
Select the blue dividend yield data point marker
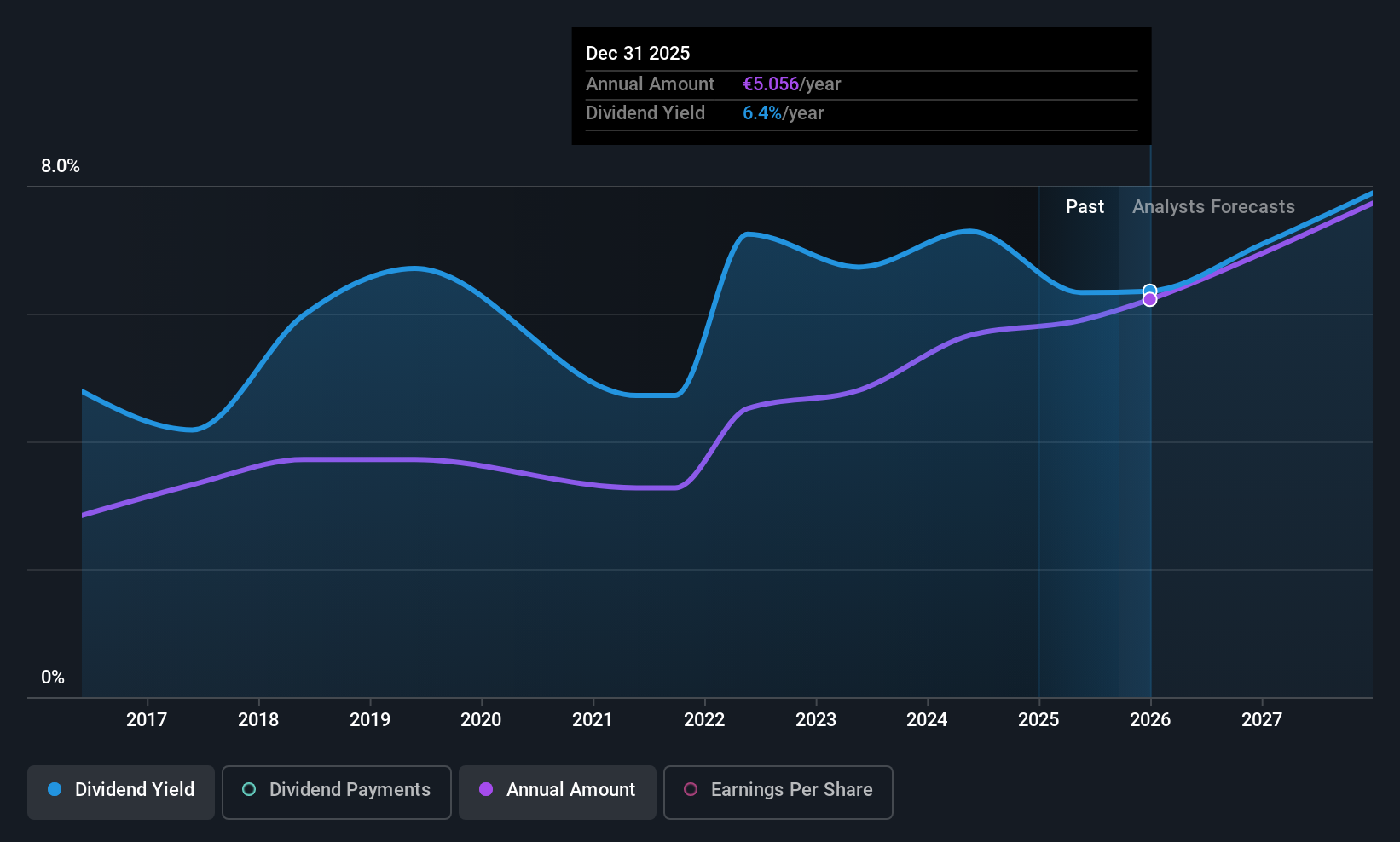pyautogui.click(x=1149, y=291)
